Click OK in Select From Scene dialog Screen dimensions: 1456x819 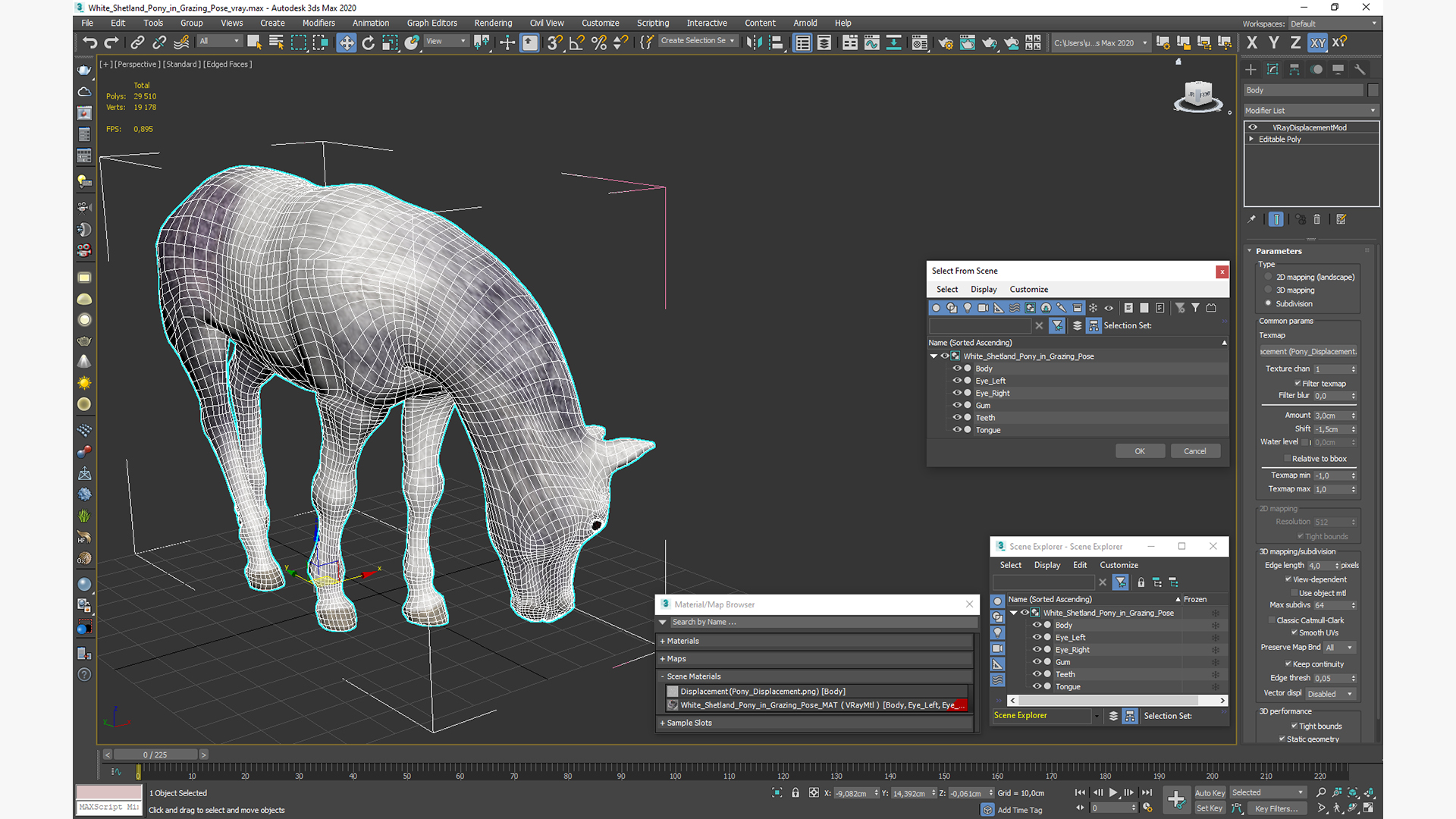click(1139, 451)
